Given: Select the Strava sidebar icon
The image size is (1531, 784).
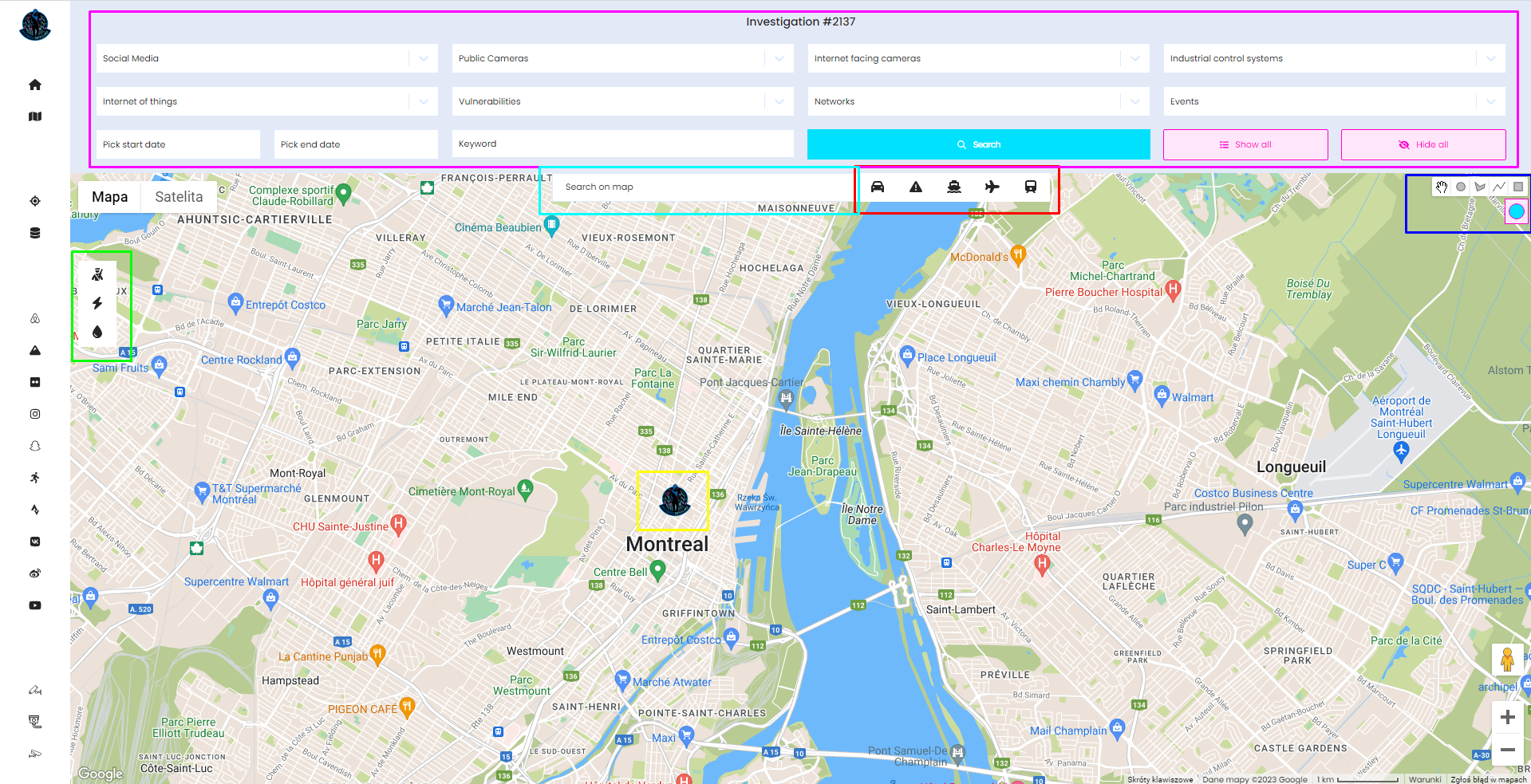Looking at the screenshot, I should pos(35,510).
